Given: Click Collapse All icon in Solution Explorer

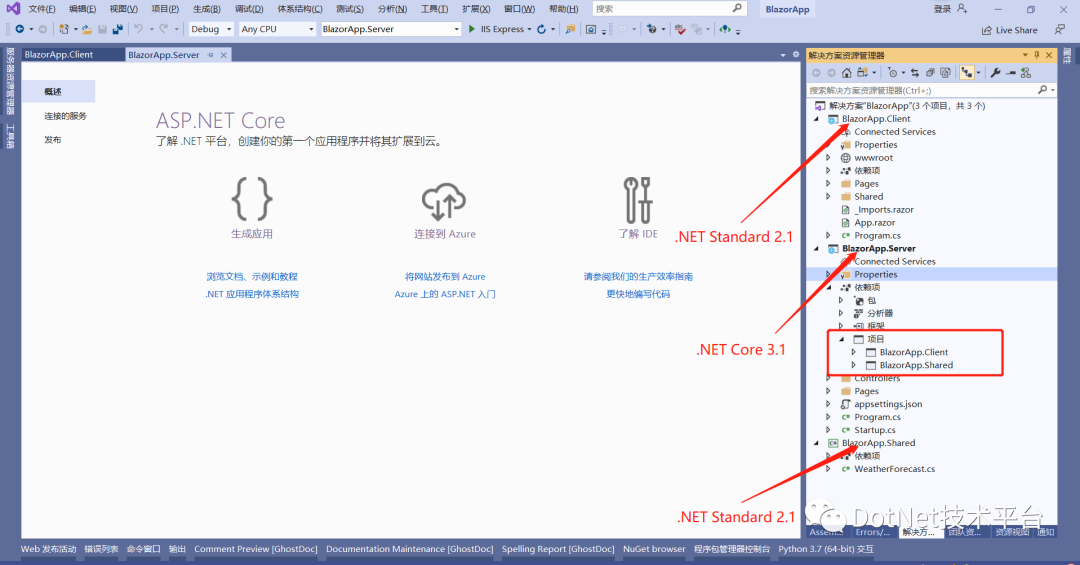Looking at the screenshot, I should click(930, 72).
